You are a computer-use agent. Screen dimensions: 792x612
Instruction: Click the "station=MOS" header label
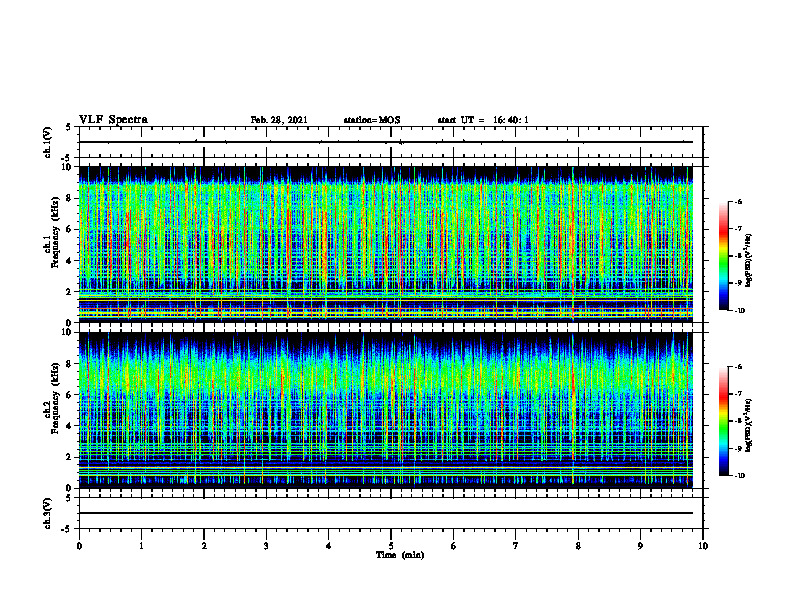point(372,120)
